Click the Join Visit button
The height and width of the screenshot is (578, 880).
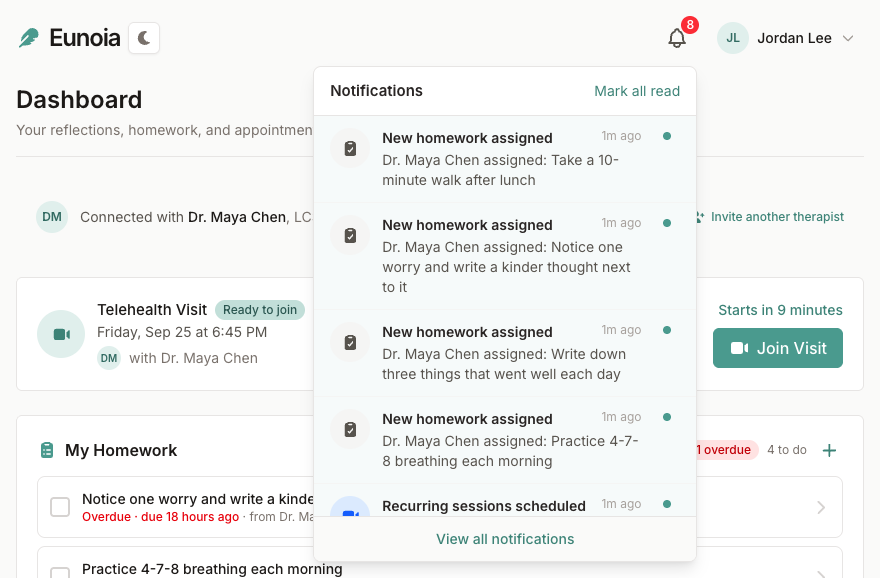click(x=778, y=348)
